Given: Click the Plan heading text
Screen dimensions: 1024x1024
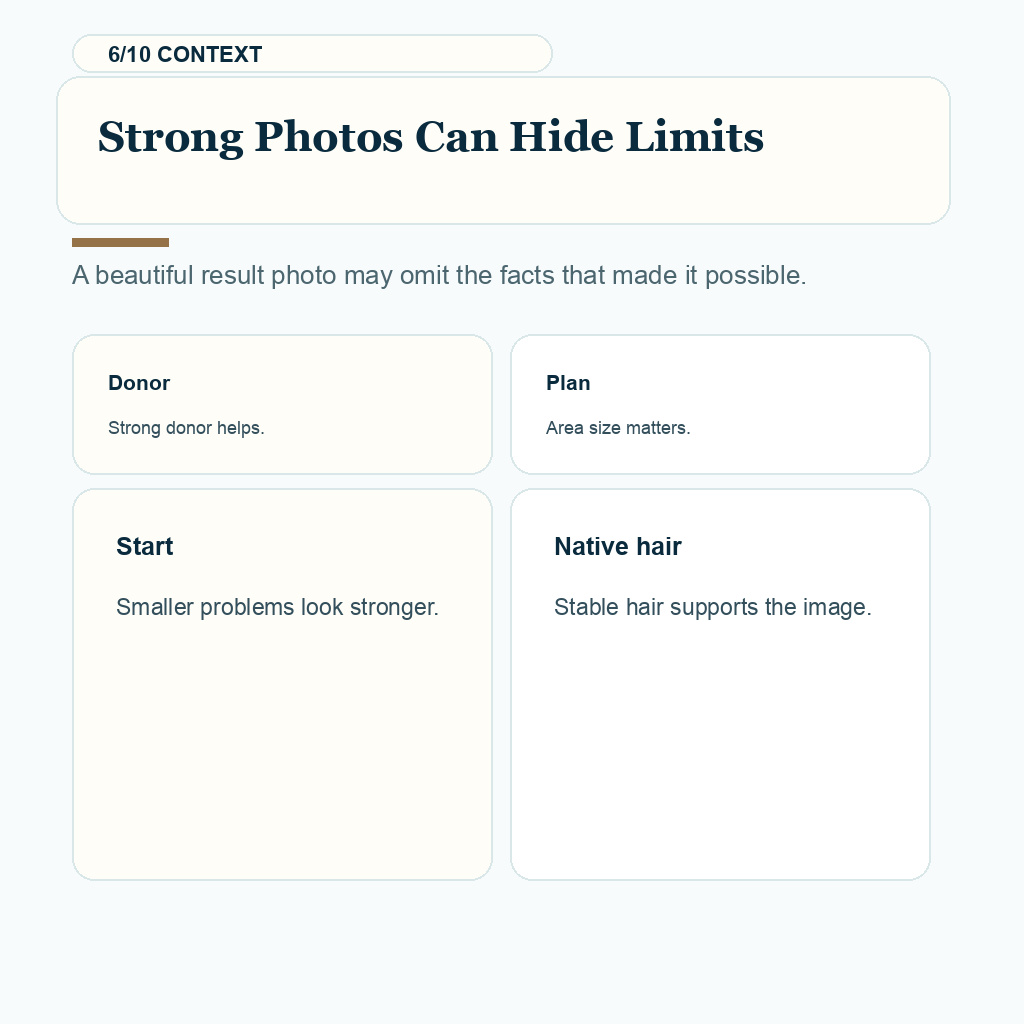Looking at the screenshot, I should [x=568, y=383].
